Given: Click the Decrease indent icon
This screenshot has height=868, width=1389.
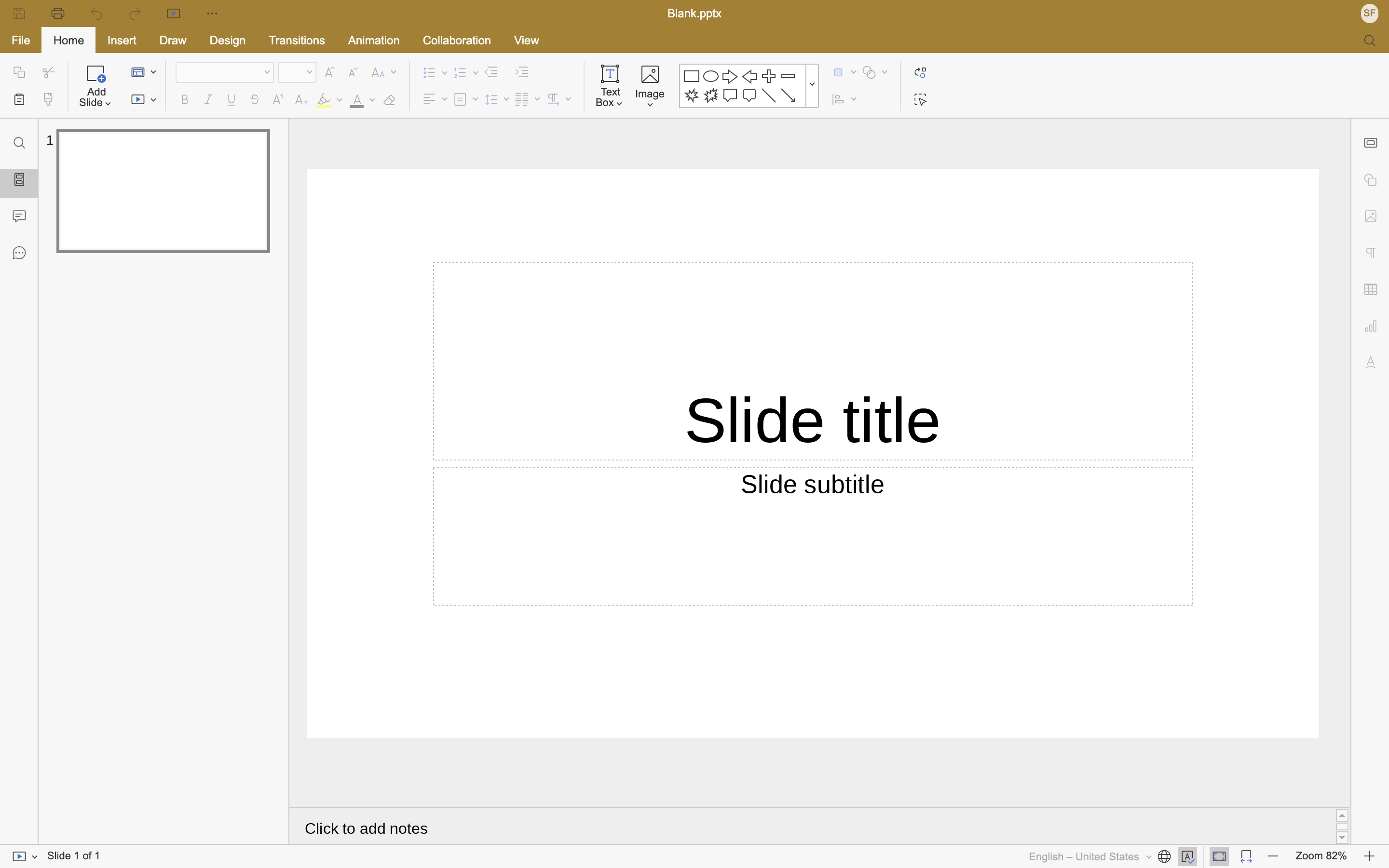Looking at the screenshot, I should point(492,72).
